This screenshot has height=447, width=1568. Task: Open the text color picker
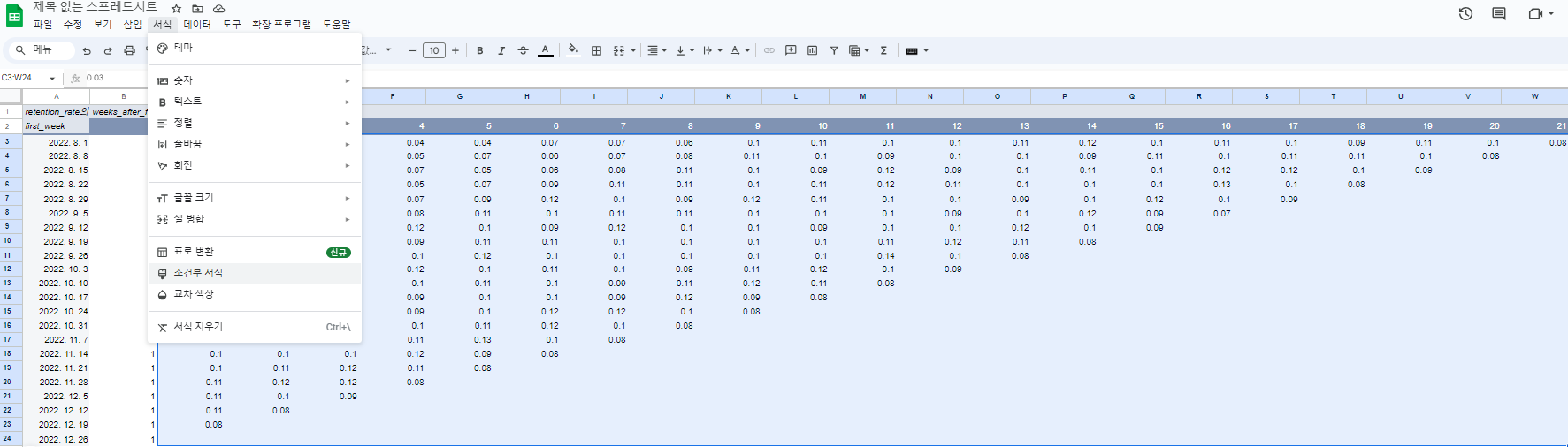(x=546, y=50)
